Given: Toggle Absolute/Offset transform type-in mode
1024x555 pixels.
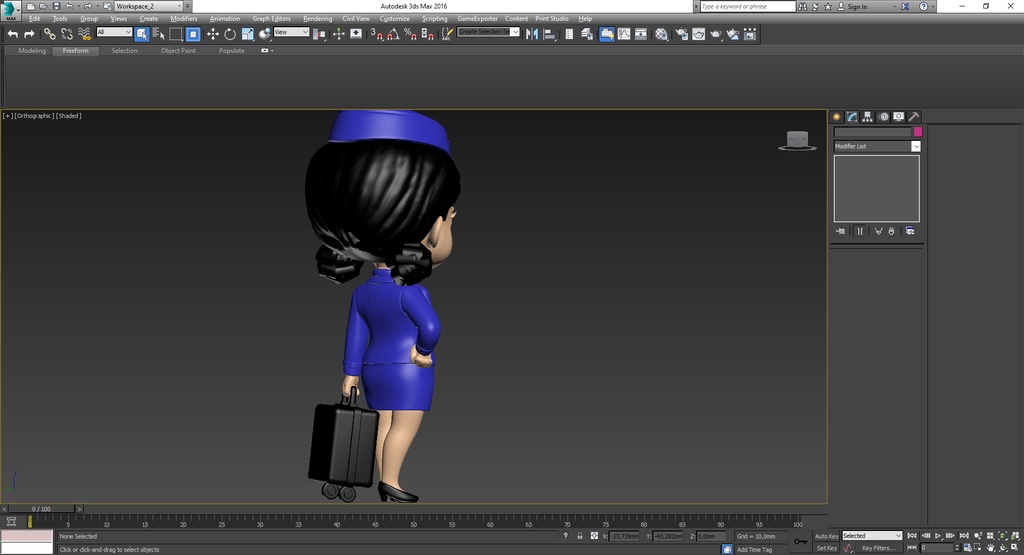Looking at the screenshot, I should tap(594, 536).
